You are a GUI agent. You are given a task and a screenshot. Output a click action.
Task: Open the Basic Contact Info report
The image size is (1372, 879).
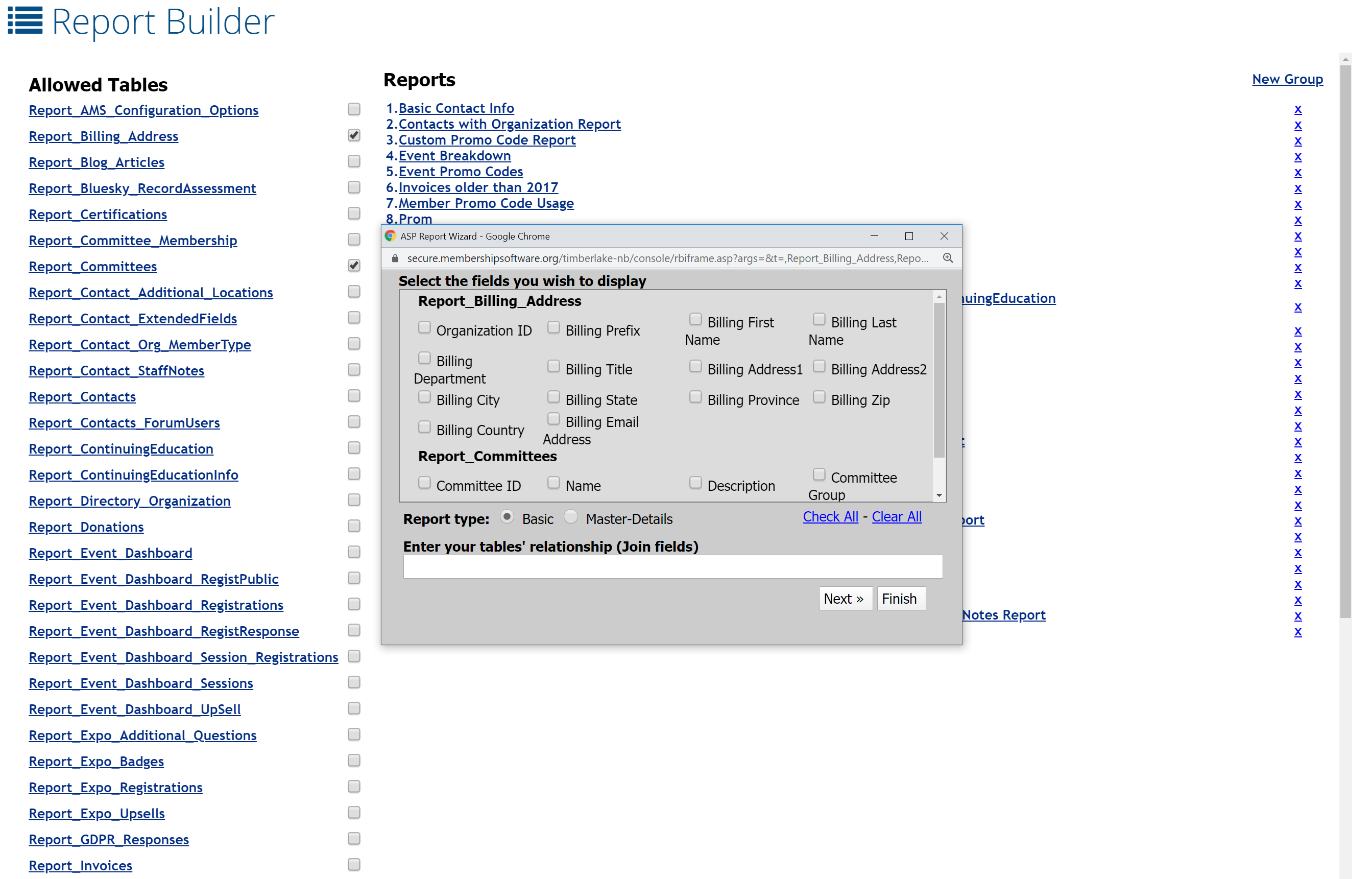coord(456,108)
